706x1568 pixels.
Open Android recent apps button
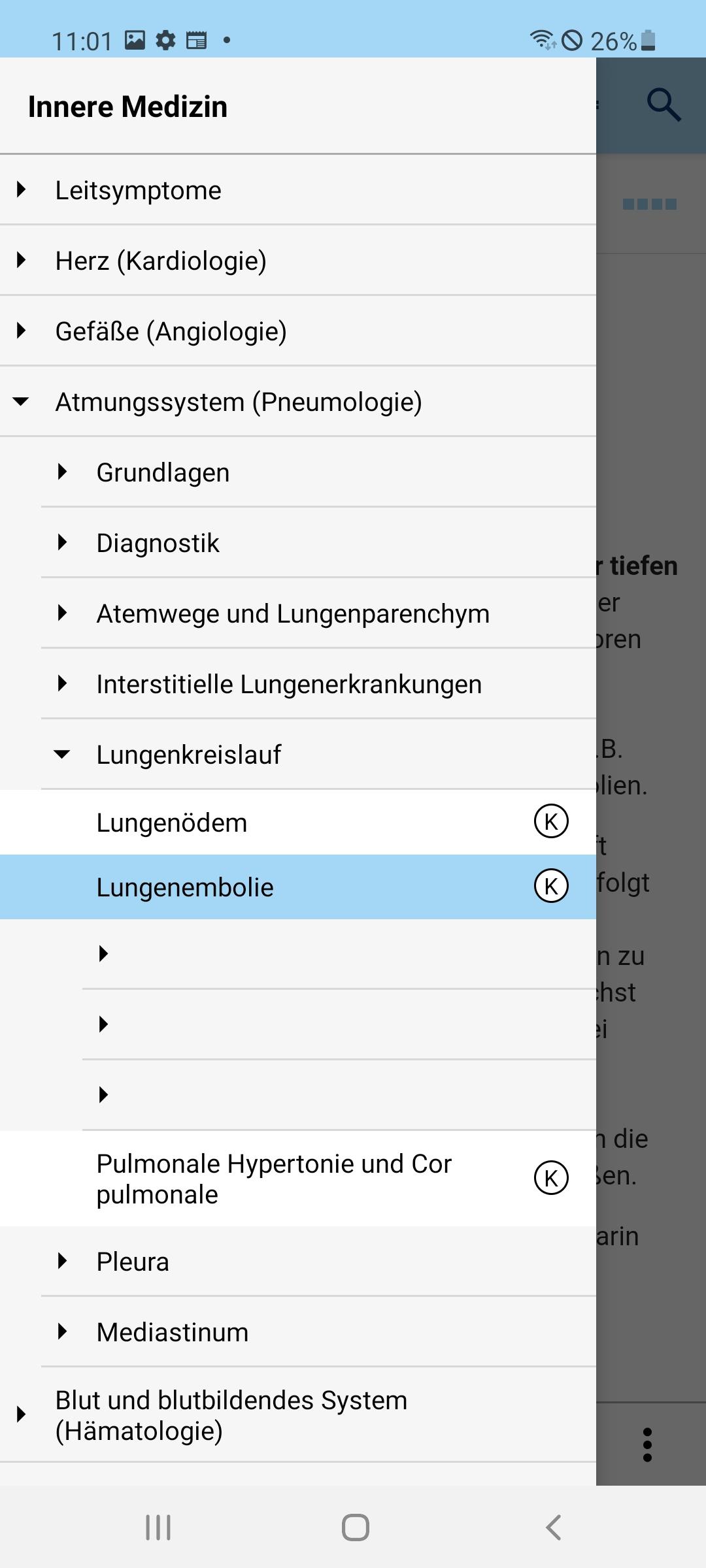(x=158, y=1527)
